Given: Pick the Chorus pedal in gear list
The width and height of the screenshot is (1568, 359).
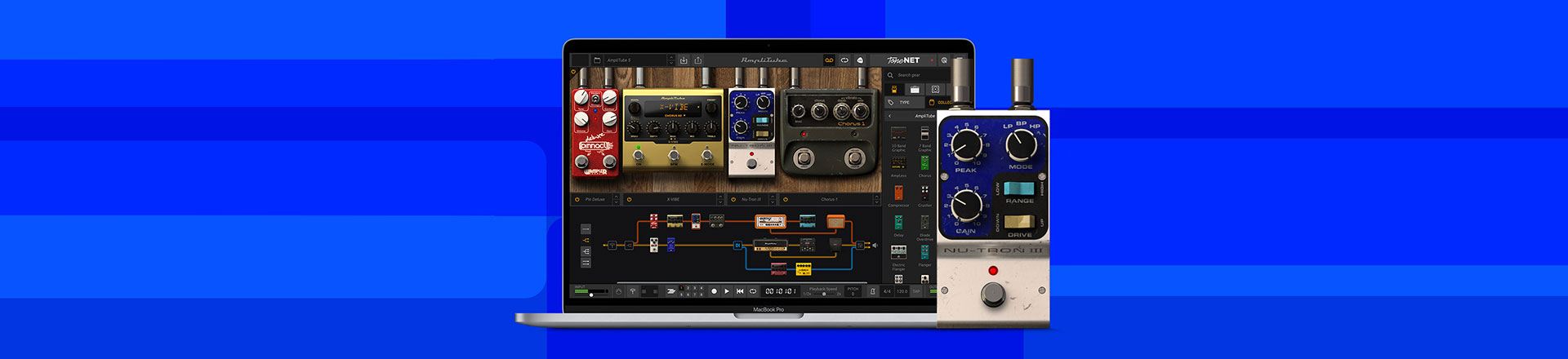Looking at the screenshot, I should coord(924,166).
